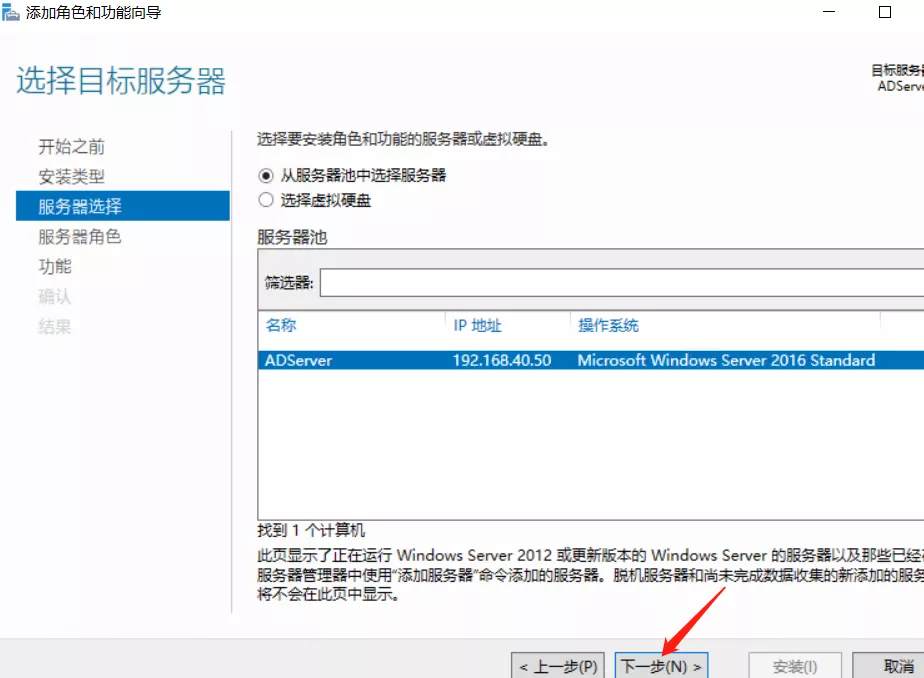This screenshot has width=924, height=678.
Task: Sort the list by IP 地址 column
Action: pos(477,325)
